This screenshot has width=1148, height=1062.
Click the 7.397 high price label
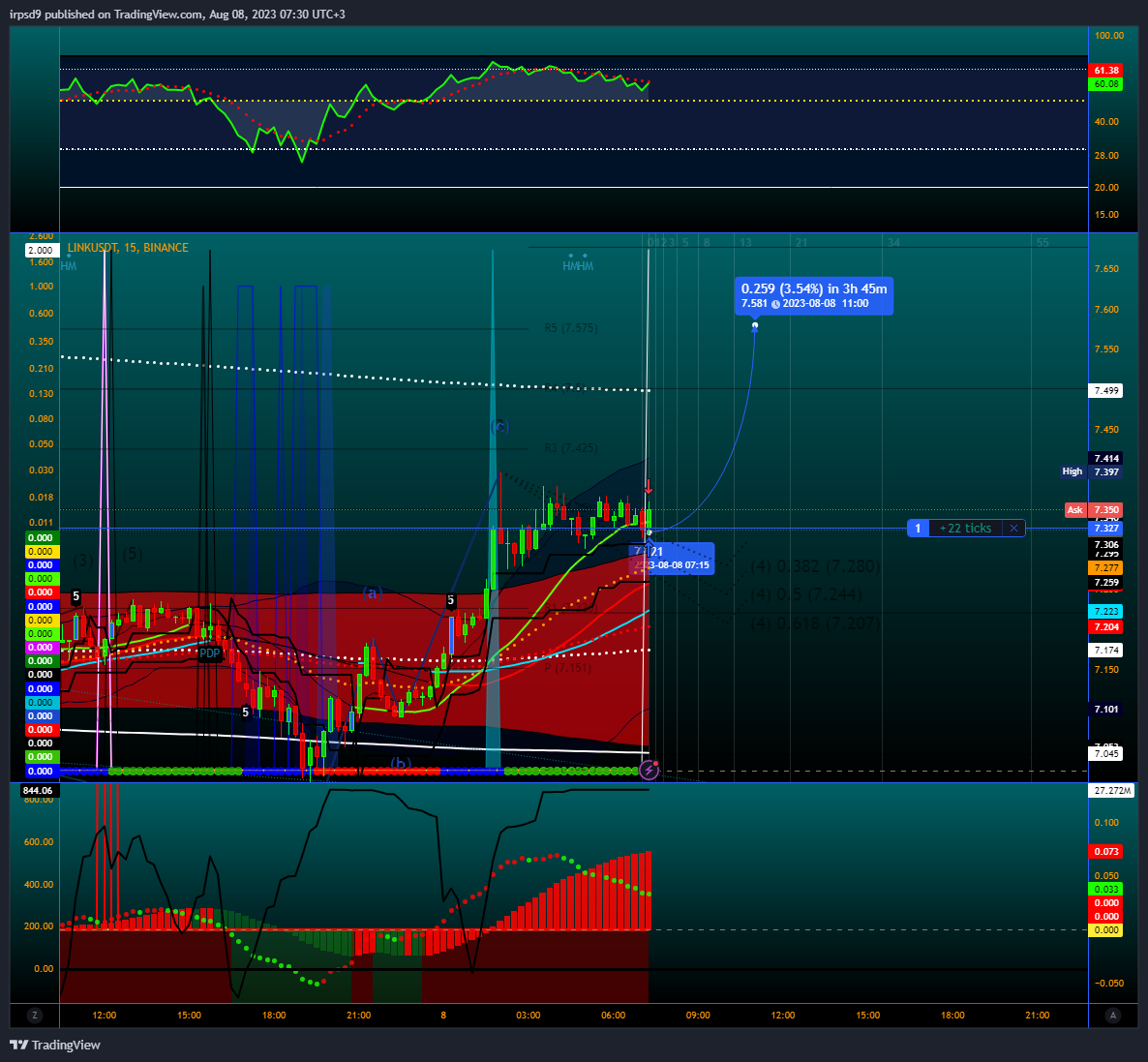(x=1105, y=471)
